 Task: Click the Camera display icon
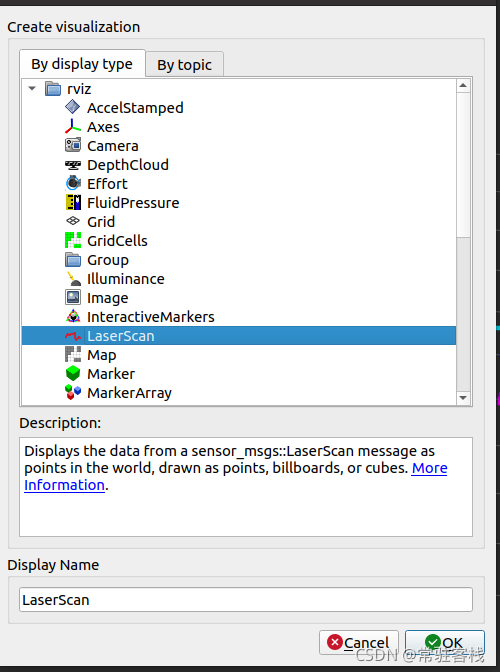pyautogui.click(x=72, y=145)
